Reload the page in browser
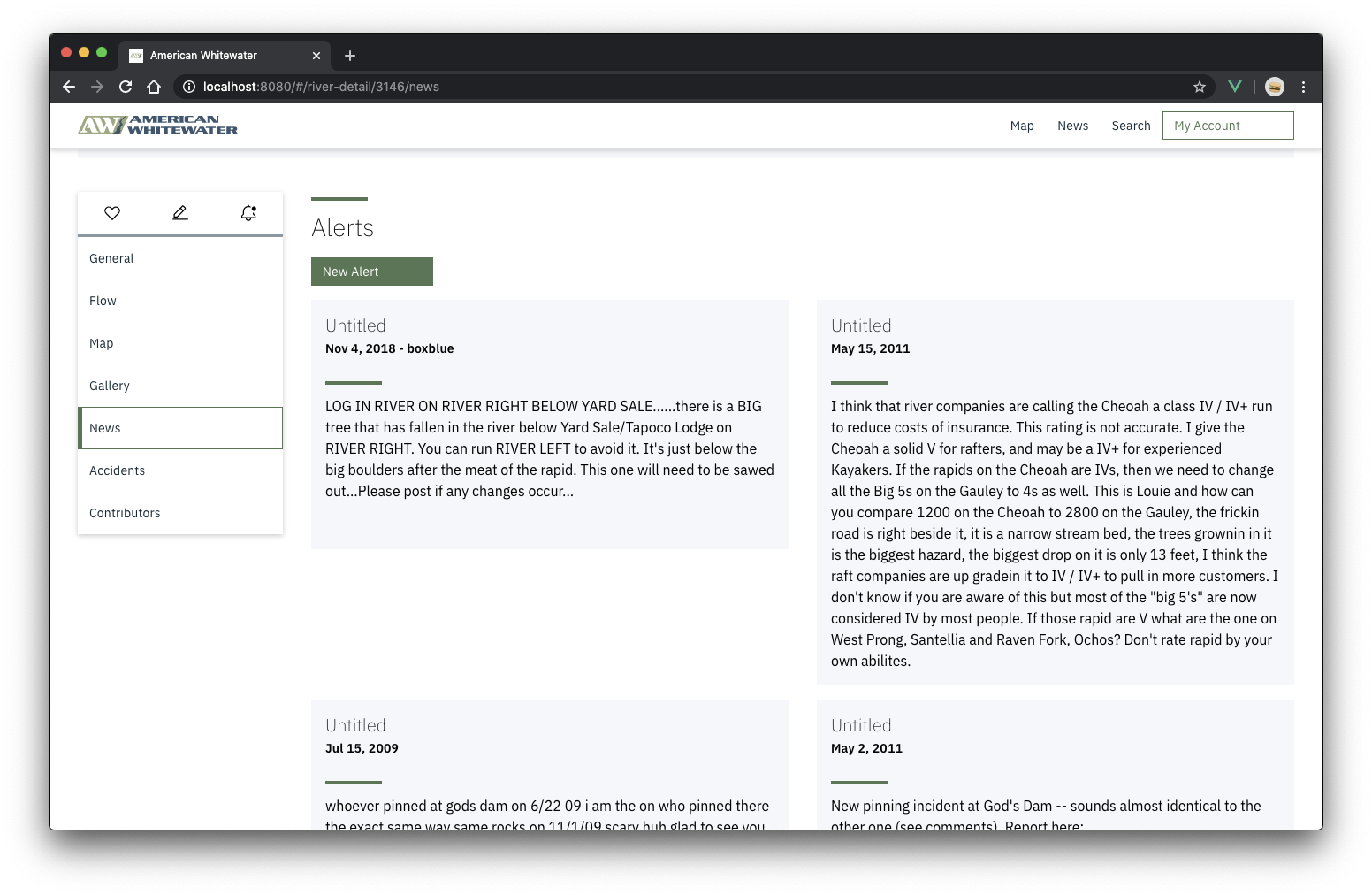The width and height of the screenshot is (1372, 895). pyautogui.click(x=126, y=87)
